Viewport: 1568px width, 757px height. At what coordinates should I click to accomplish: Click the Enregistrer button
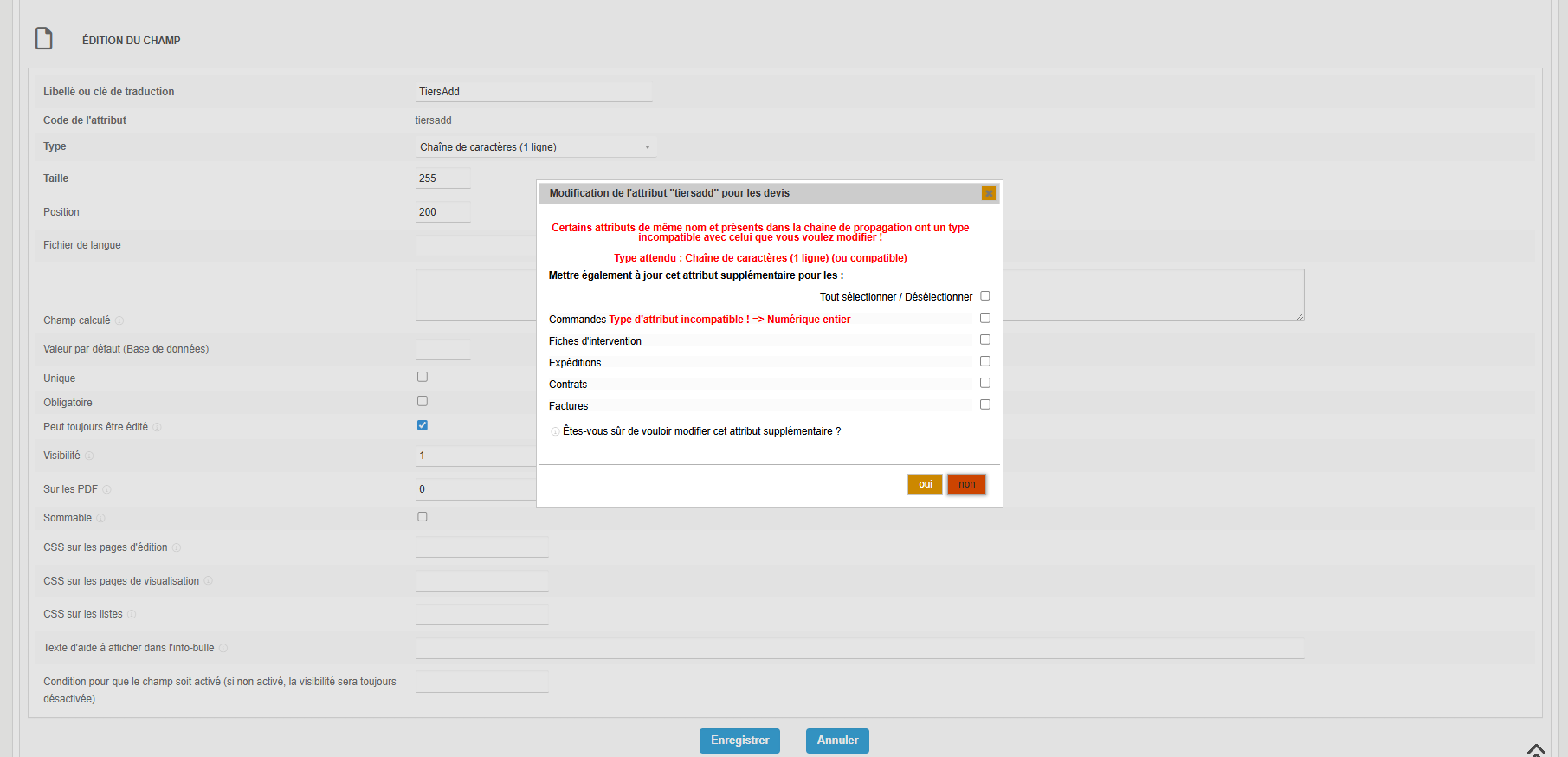click(739, 741)
